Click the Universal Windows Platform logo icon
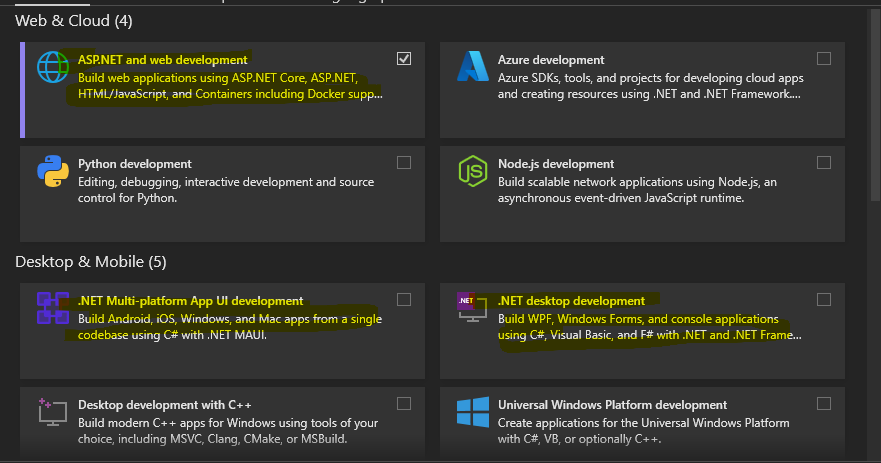The height and width of the screenshot is (463, 881). 471,412
